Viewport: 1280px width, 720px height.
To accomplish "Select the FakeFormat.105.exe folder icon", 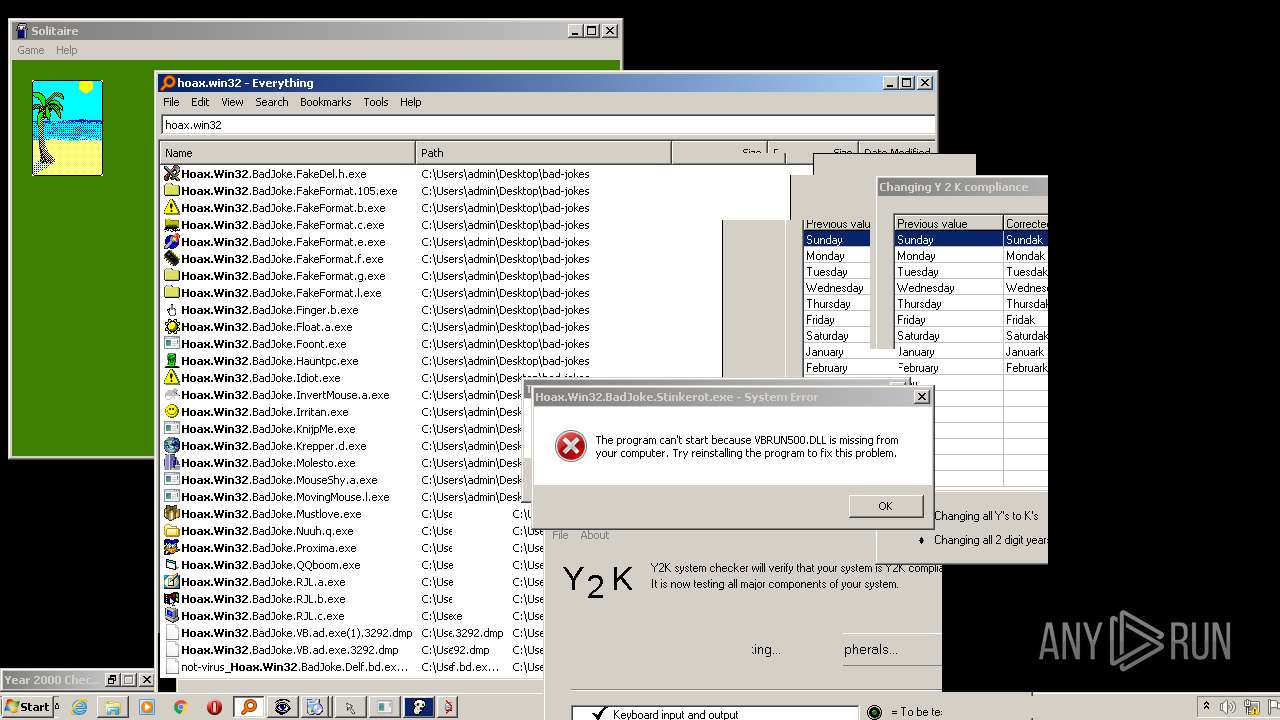I will [x=172, y=191].
